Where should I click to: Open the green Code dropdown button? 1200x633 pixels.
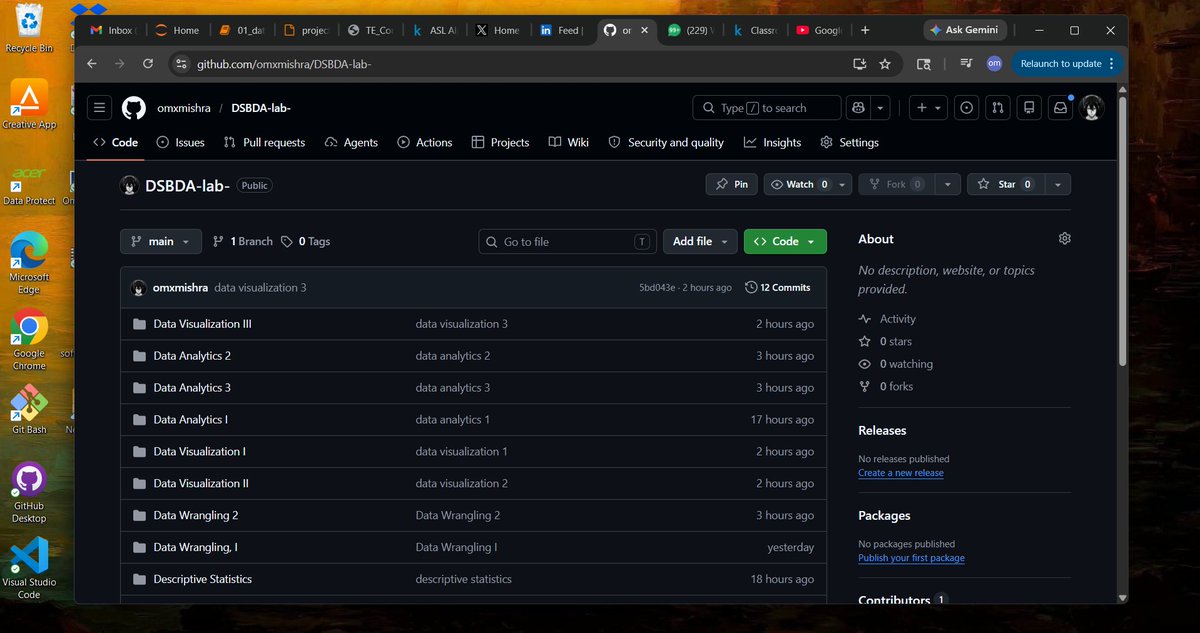tap(785, 241)
